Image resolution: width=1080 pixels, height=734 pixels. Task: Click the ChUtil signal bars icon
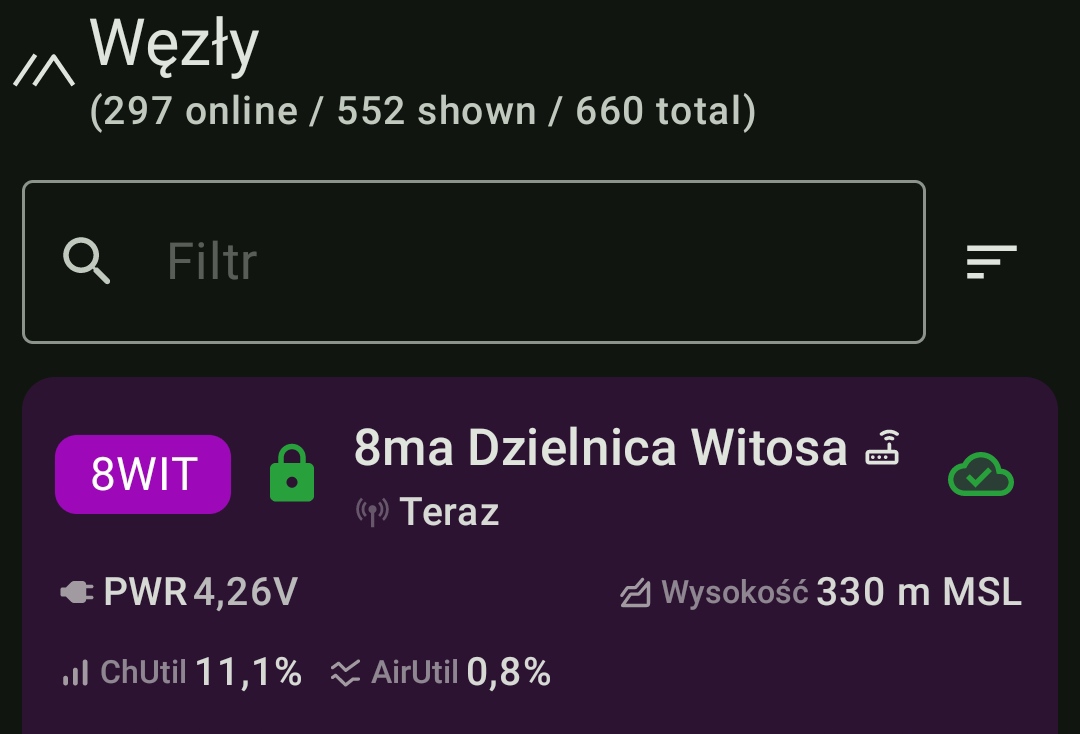coord(75,673)
